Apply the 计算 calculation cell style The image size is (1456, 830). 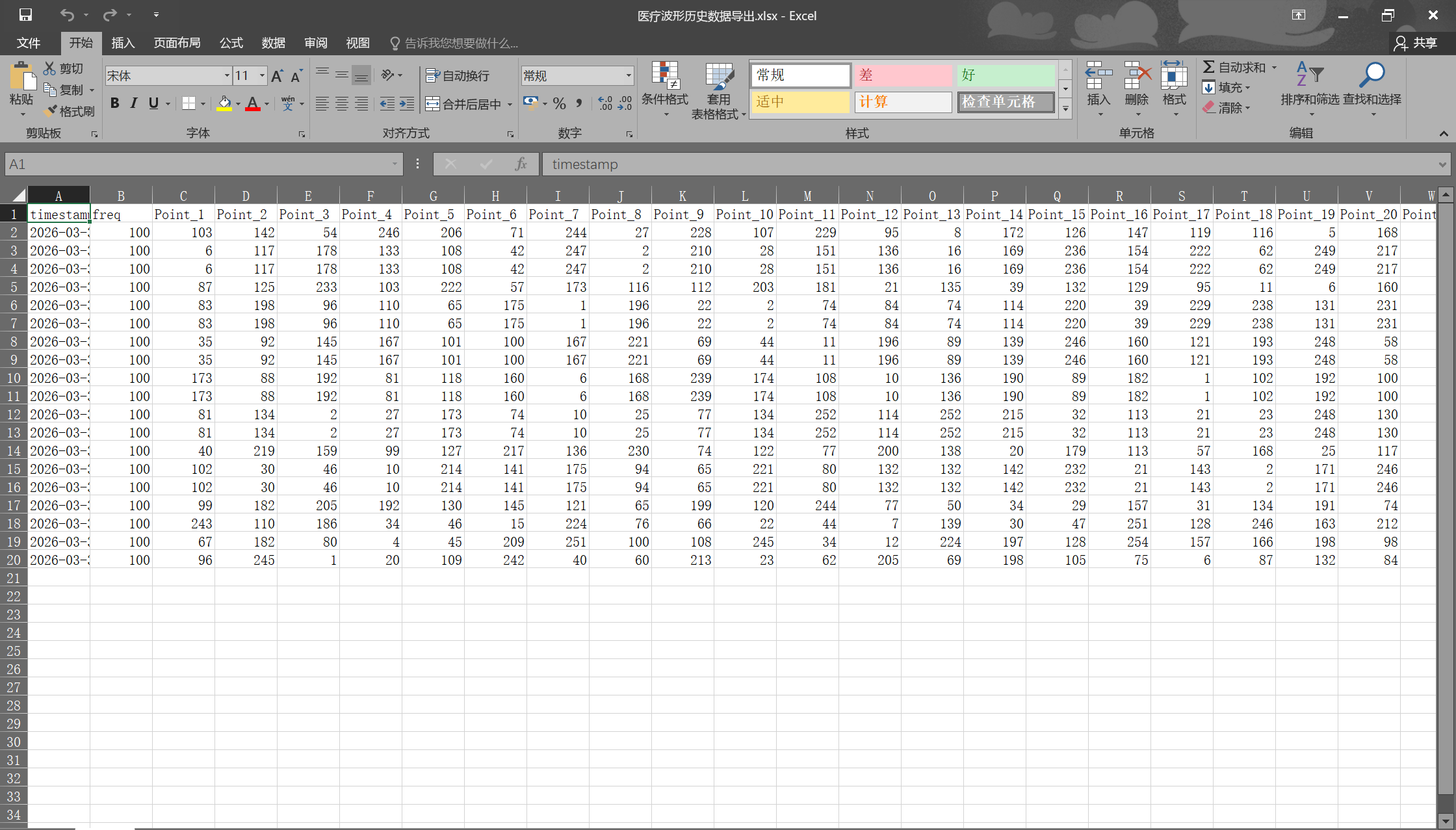click(x=902, y=102)
